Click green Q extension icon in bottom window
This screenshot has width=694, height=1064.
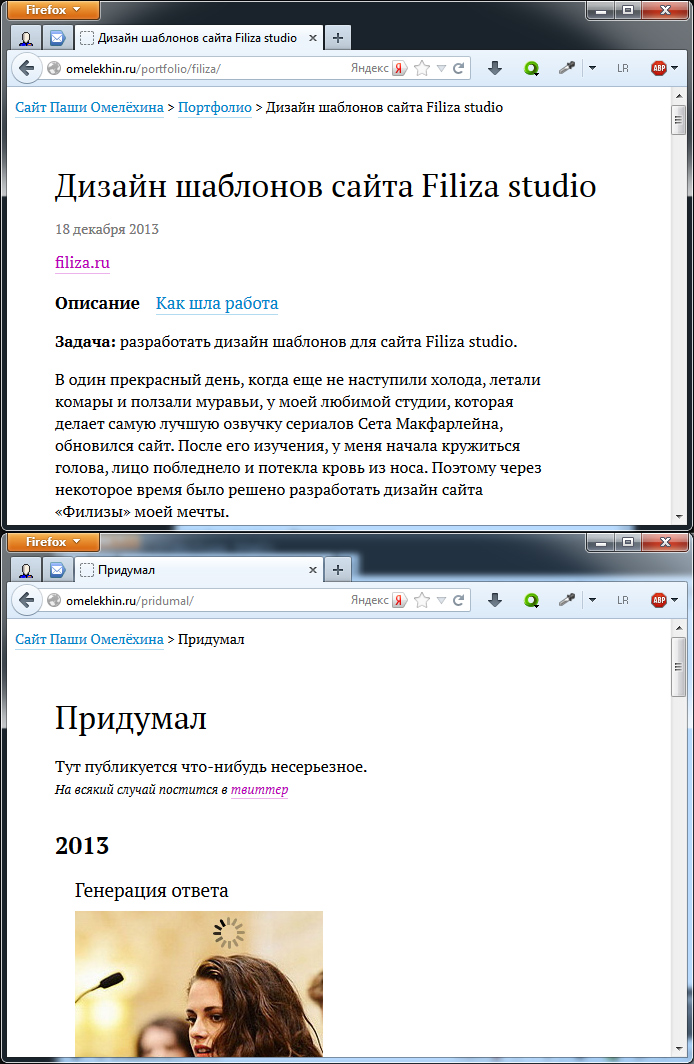point(531,600)
